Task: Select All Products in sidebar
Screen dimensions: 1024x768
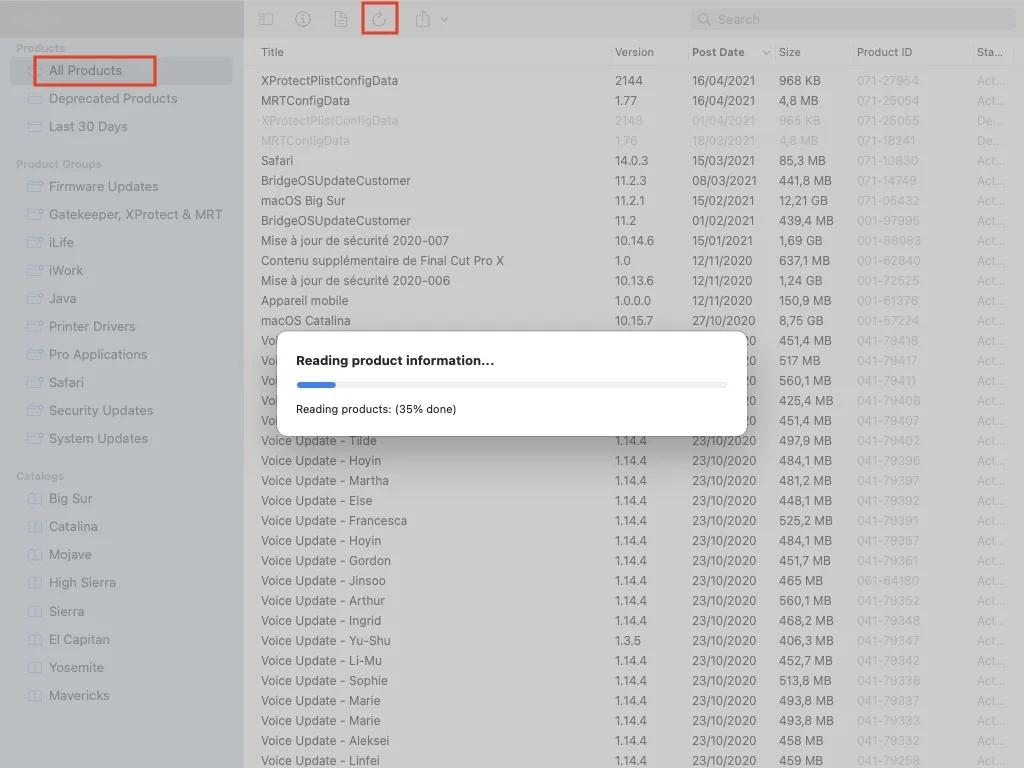Action: 121,71
